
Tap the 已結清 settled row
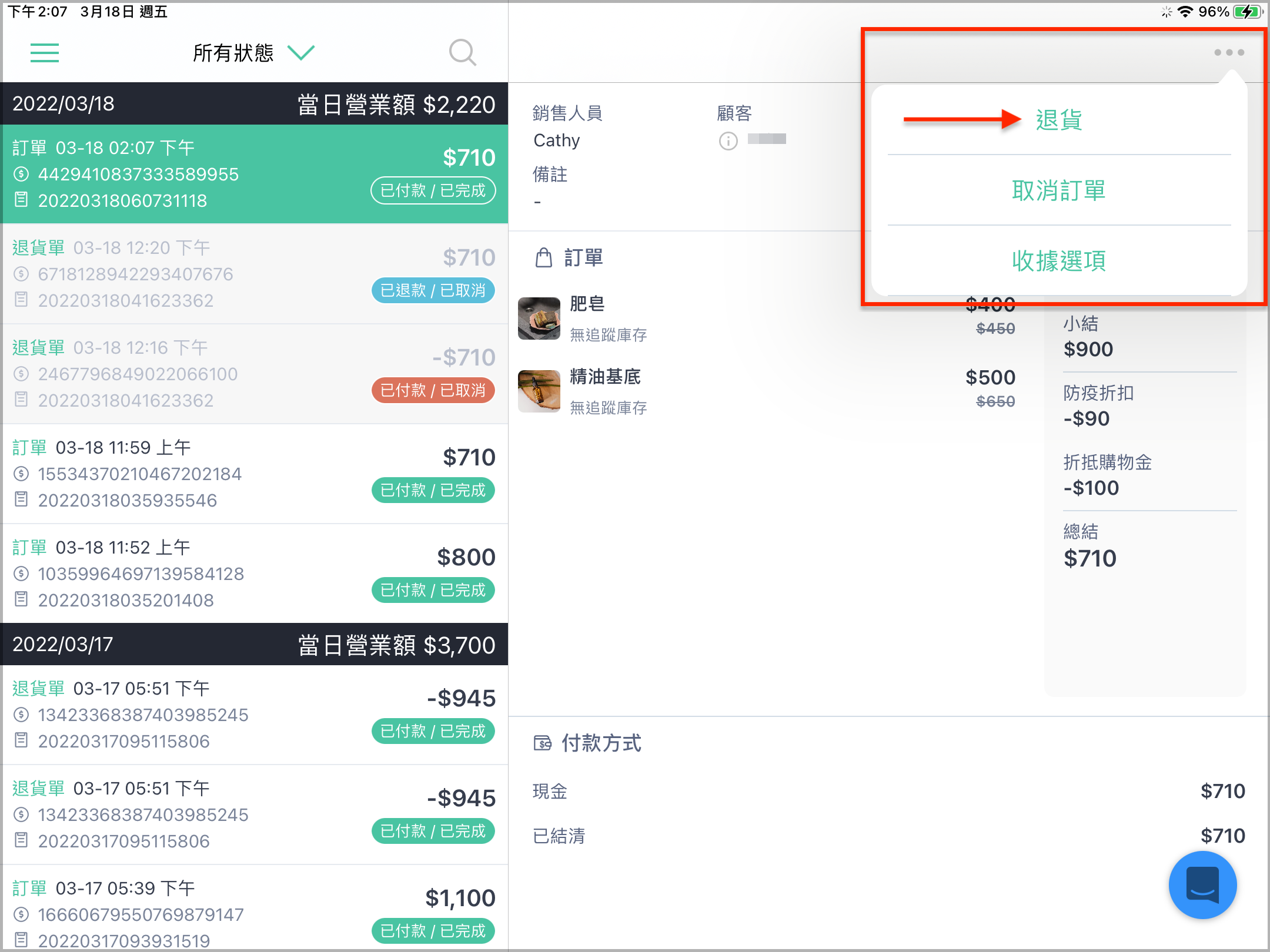[x=888, y=836]
